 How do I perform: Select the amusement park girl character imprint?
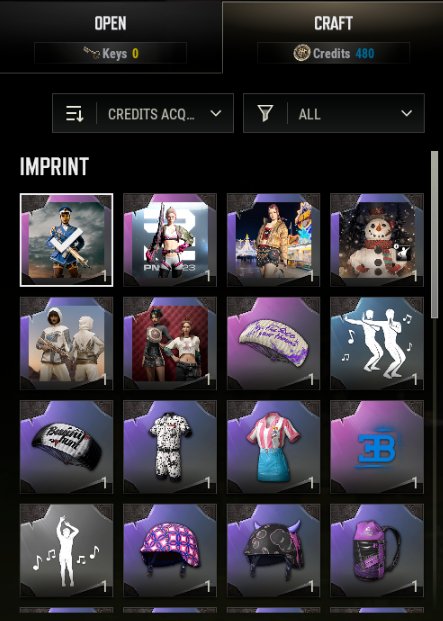(x=273, y=240)
